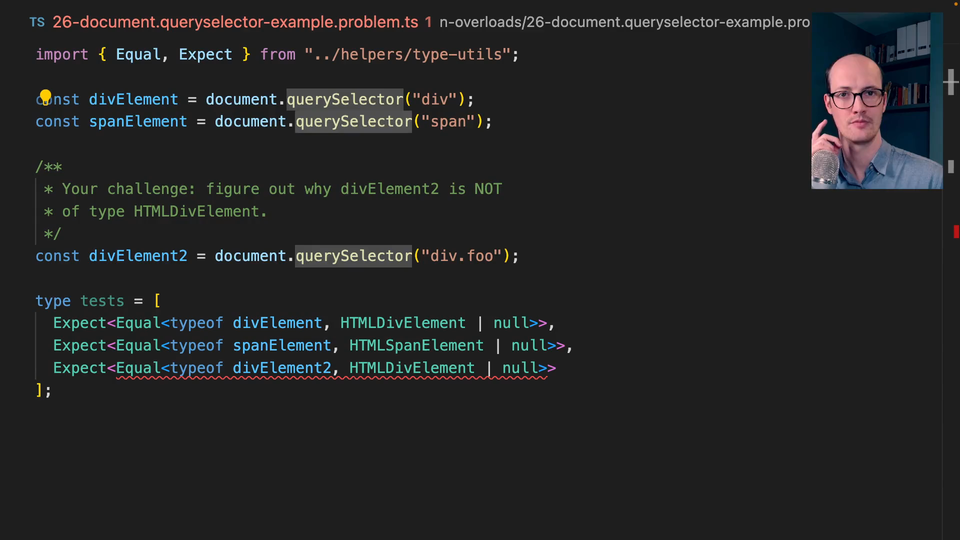
Task: Click the webcam video thumbnail
Action: click(x=876, y=100)
